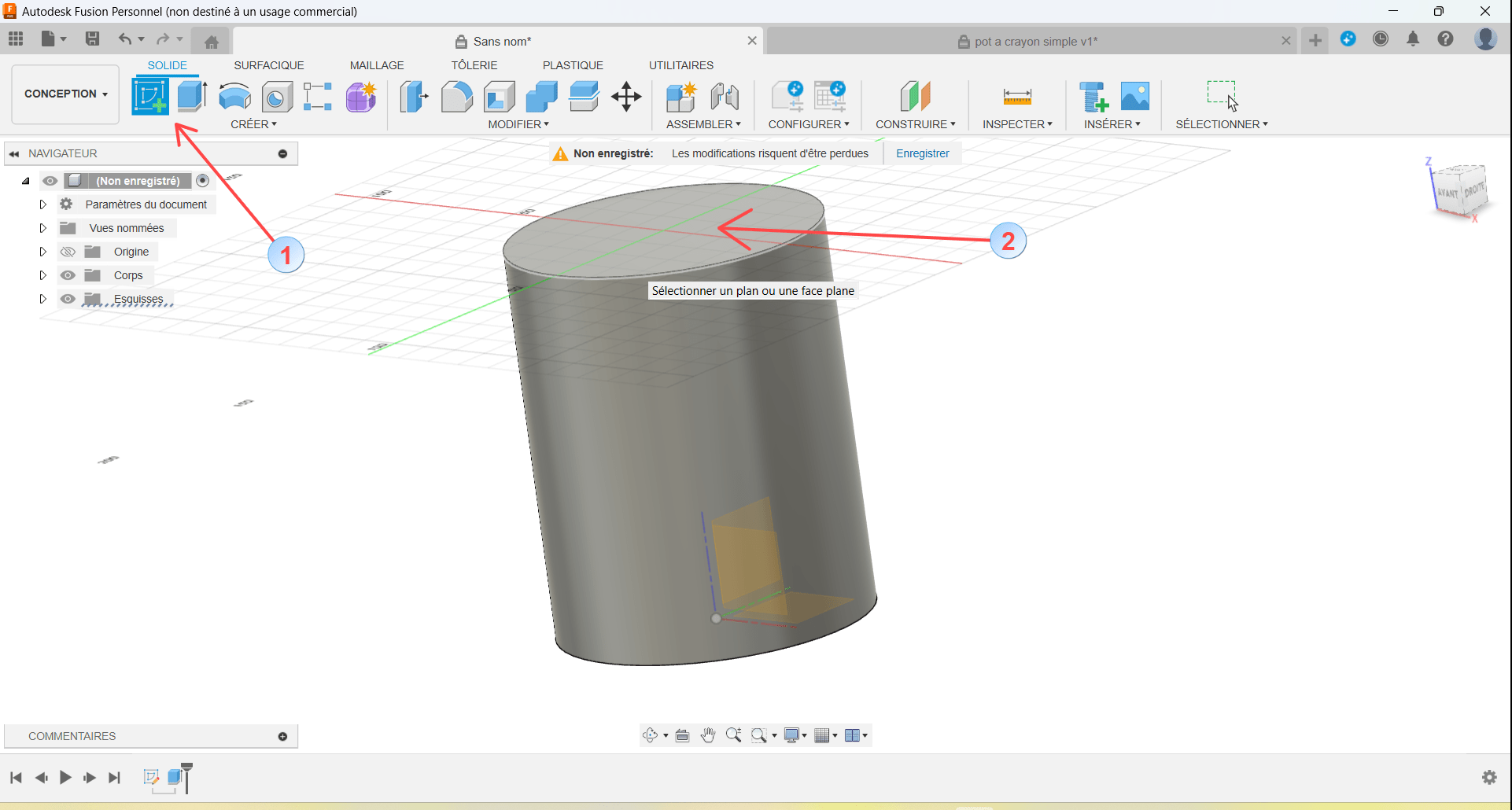This screenshot has height=810, width=1512.
Task: Select the Measure tool icon
Action: click(1017, 97)
